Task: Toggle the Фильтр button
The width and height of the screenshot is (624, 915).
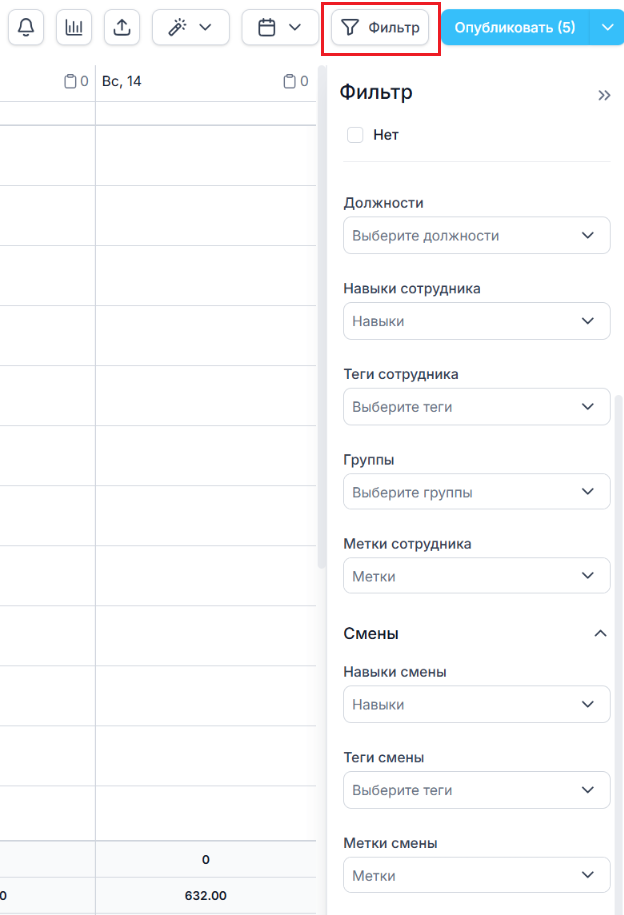Action: tap(380, 27)
